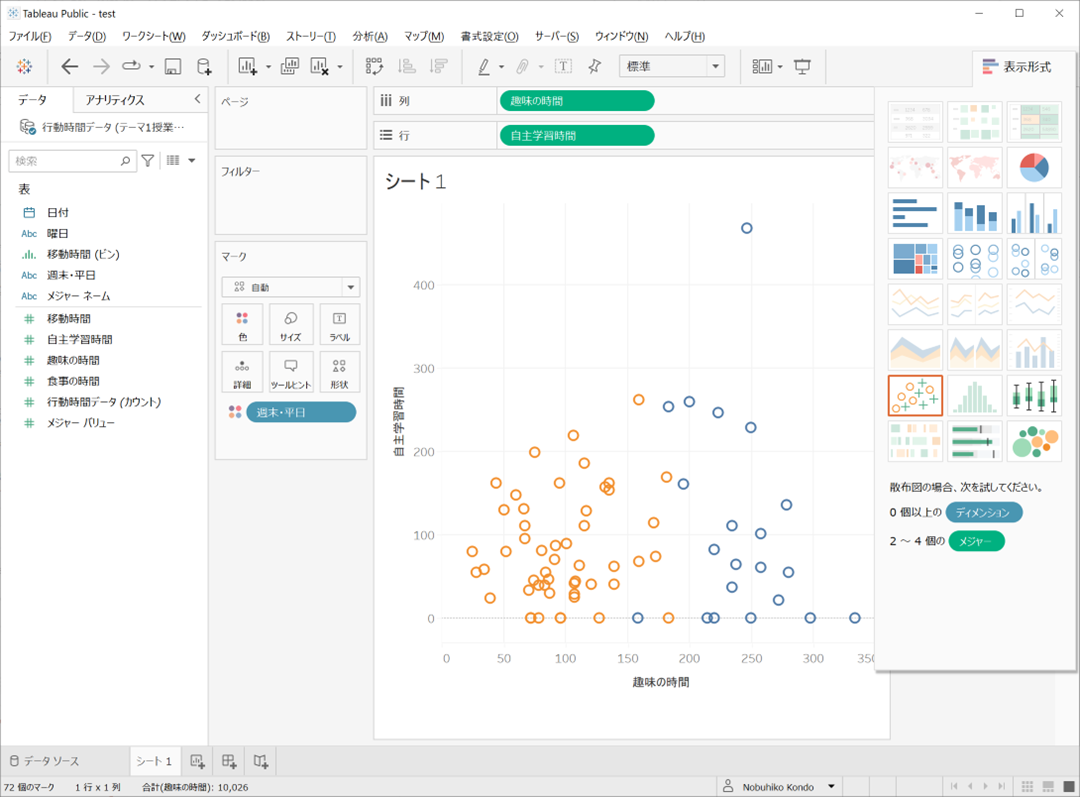The width and height of the screenshot is (1080, 797).
Task: Open dropdown arrow beside Clear sheet icon
Action: coord(340,67)
